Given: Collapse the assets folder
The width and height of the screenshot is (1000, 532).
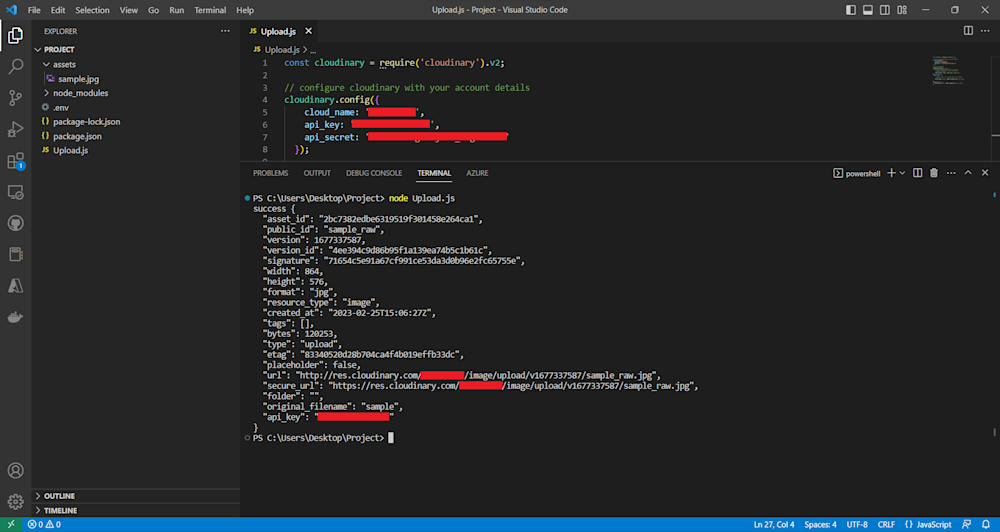Looking at the screenshot, I should tap(46, 64).
